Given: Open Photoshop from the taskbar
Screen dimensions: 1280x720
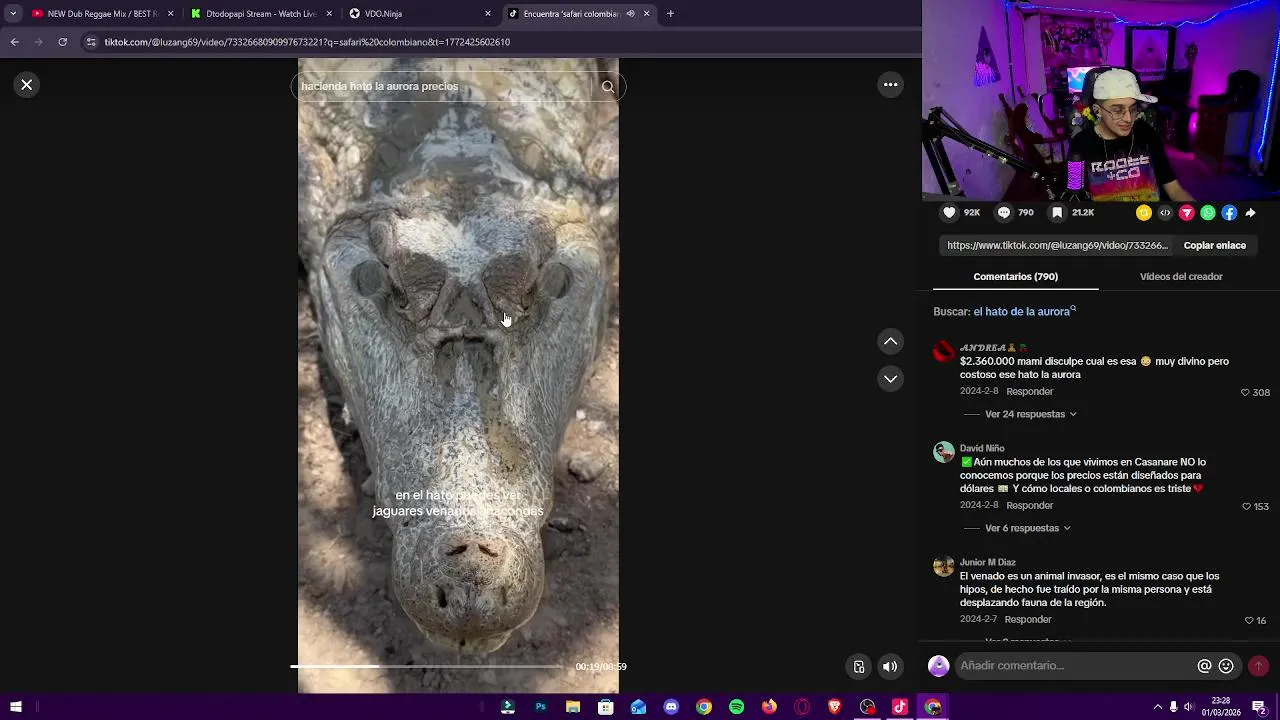Looking at the screenshot, I should [540, 707].
